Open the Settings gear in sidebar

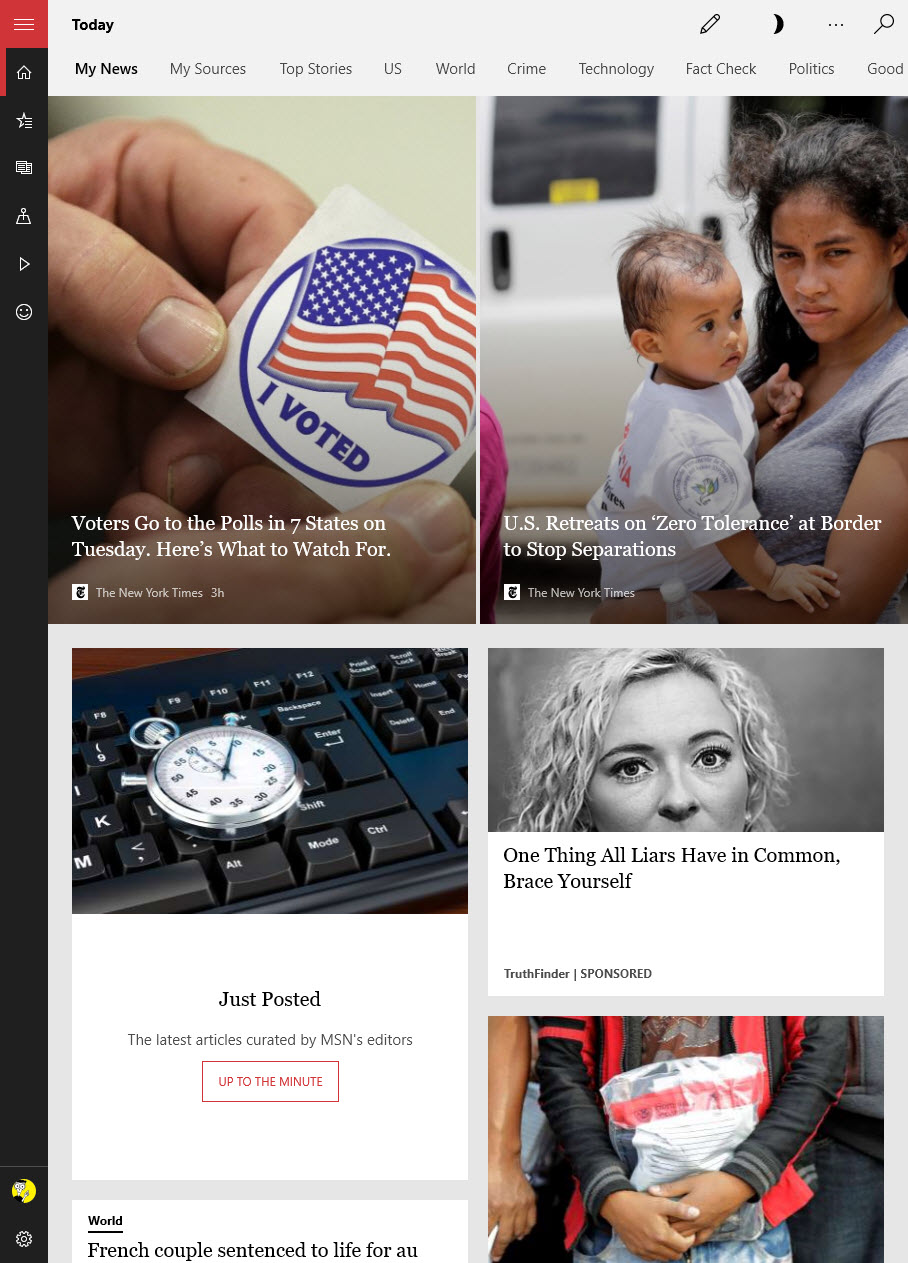(24, 1239)
